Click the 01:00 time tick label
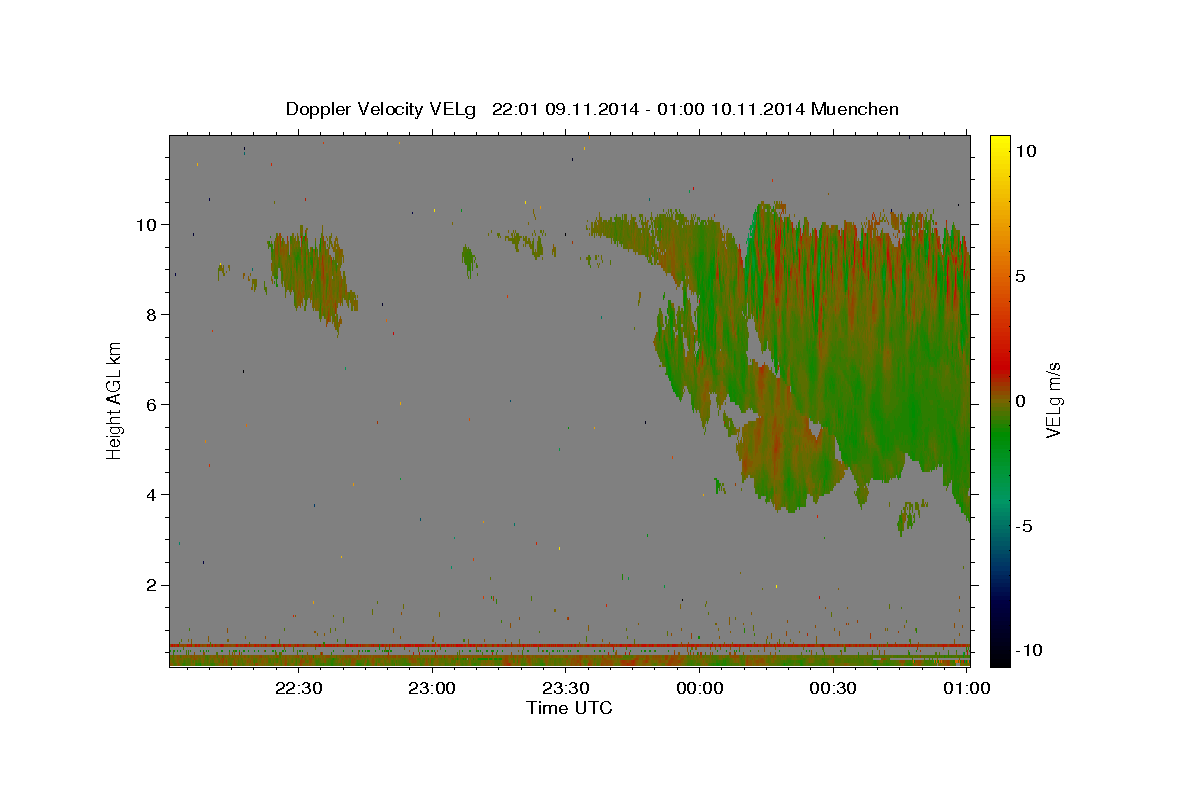The image size is (1200, 800). [966, 688]
